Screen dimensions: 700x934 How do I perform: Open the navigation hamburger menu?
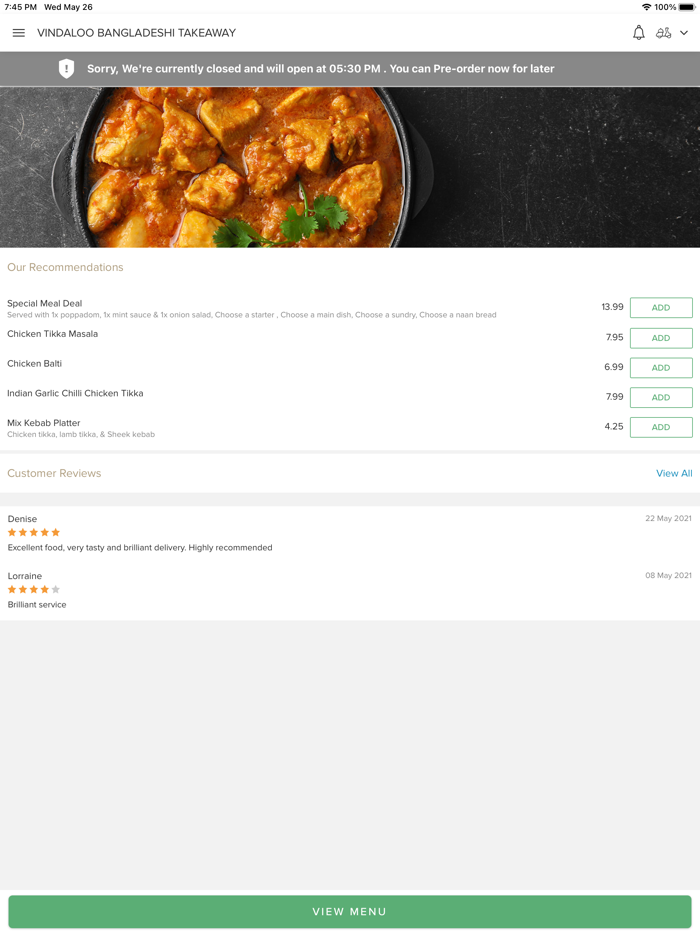point(18,32)
